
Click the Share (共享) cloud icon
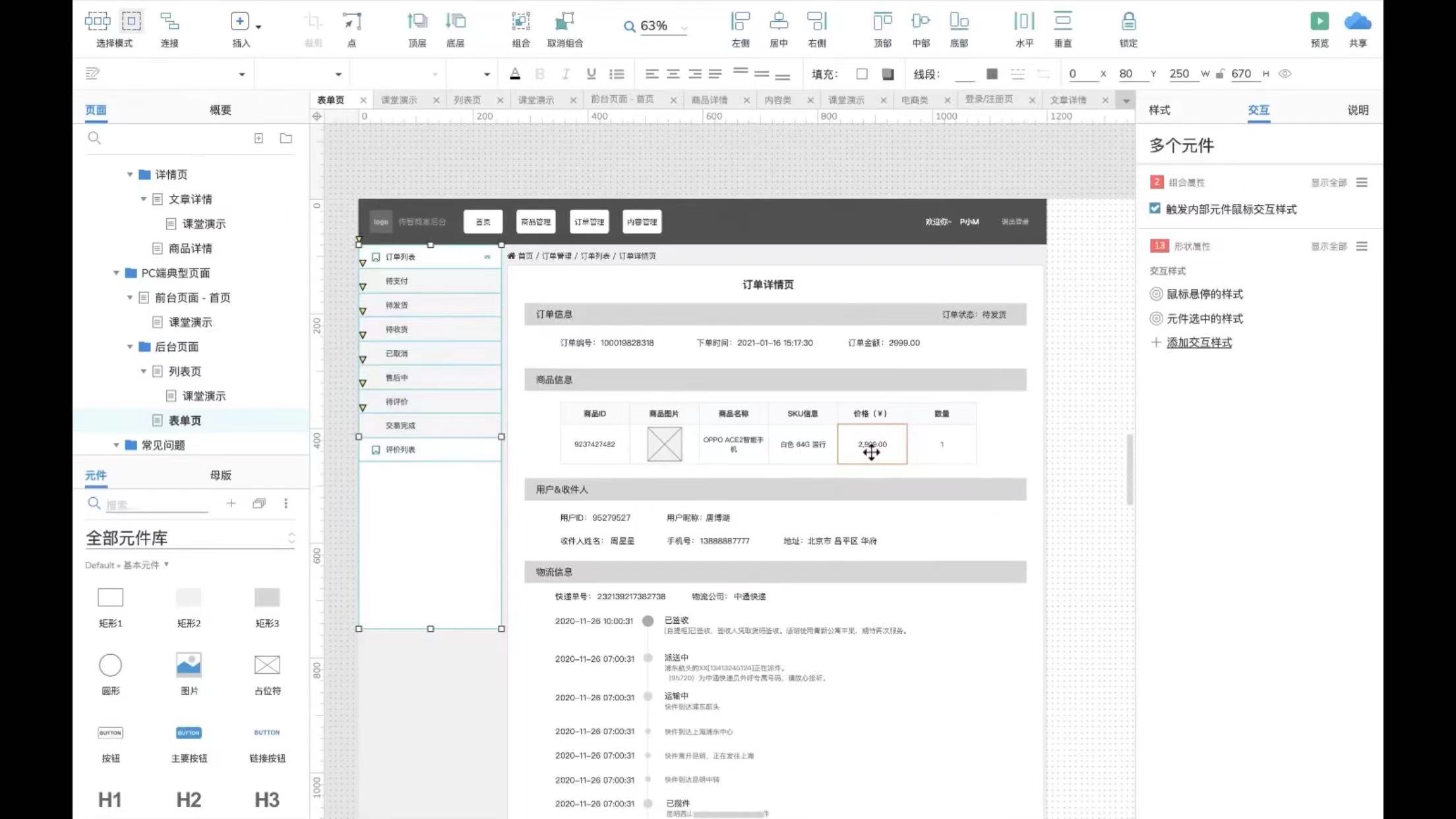pos(1357,22)
